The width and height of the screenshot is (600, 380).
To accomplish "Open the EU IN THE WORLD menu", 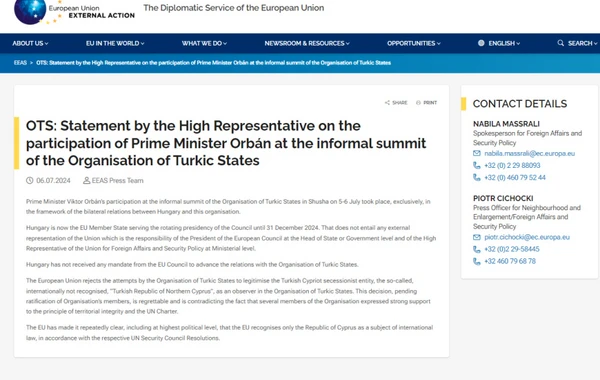I will [x=115, y=43].
